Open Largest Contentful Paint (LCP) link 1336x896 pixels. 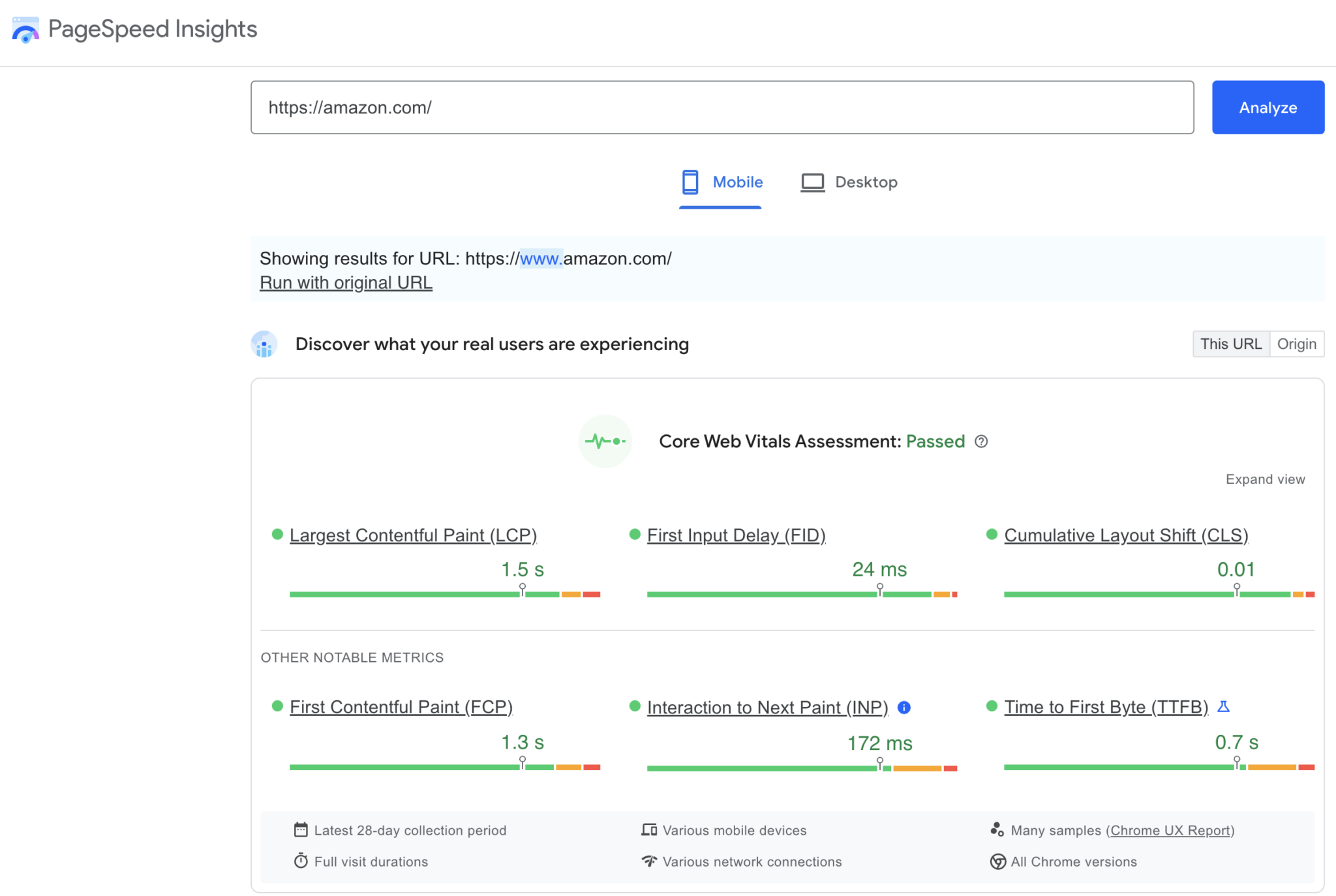[413, 535]
